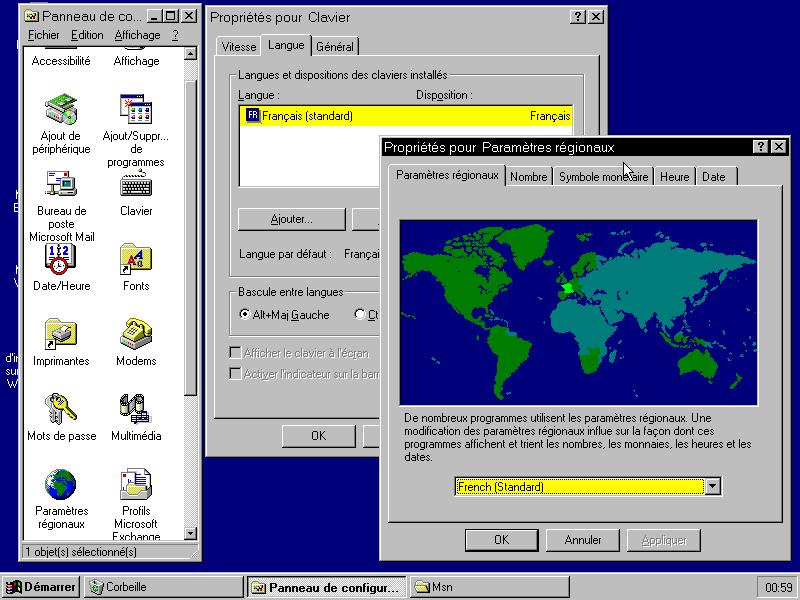Select the Paramètres régionaux tab

pyautogui.click(x=447, y=175)
